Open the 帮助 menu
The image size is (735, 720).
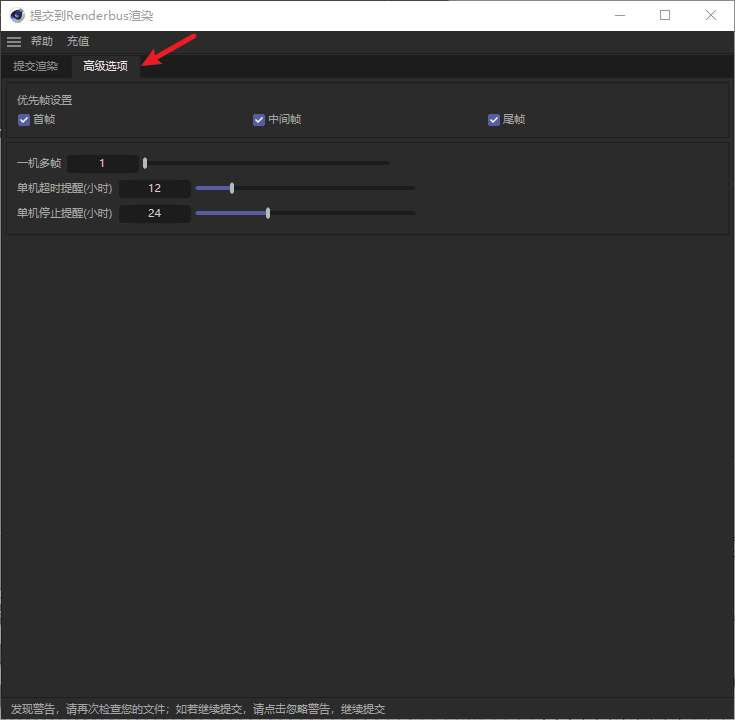point(42,42)
